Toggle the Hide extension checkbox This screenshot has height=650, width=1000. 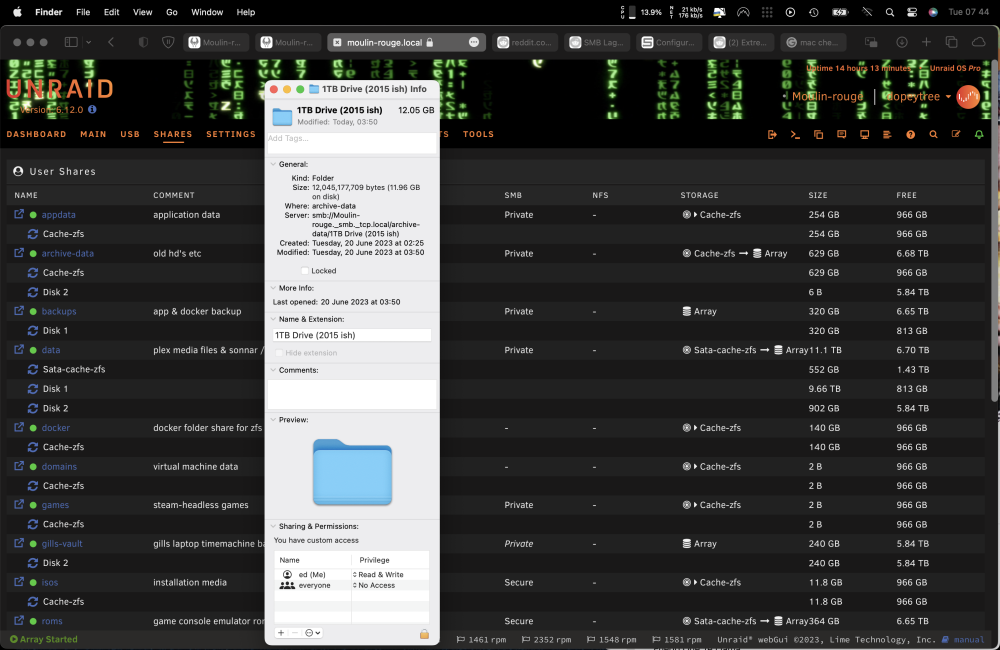(279, 353)
